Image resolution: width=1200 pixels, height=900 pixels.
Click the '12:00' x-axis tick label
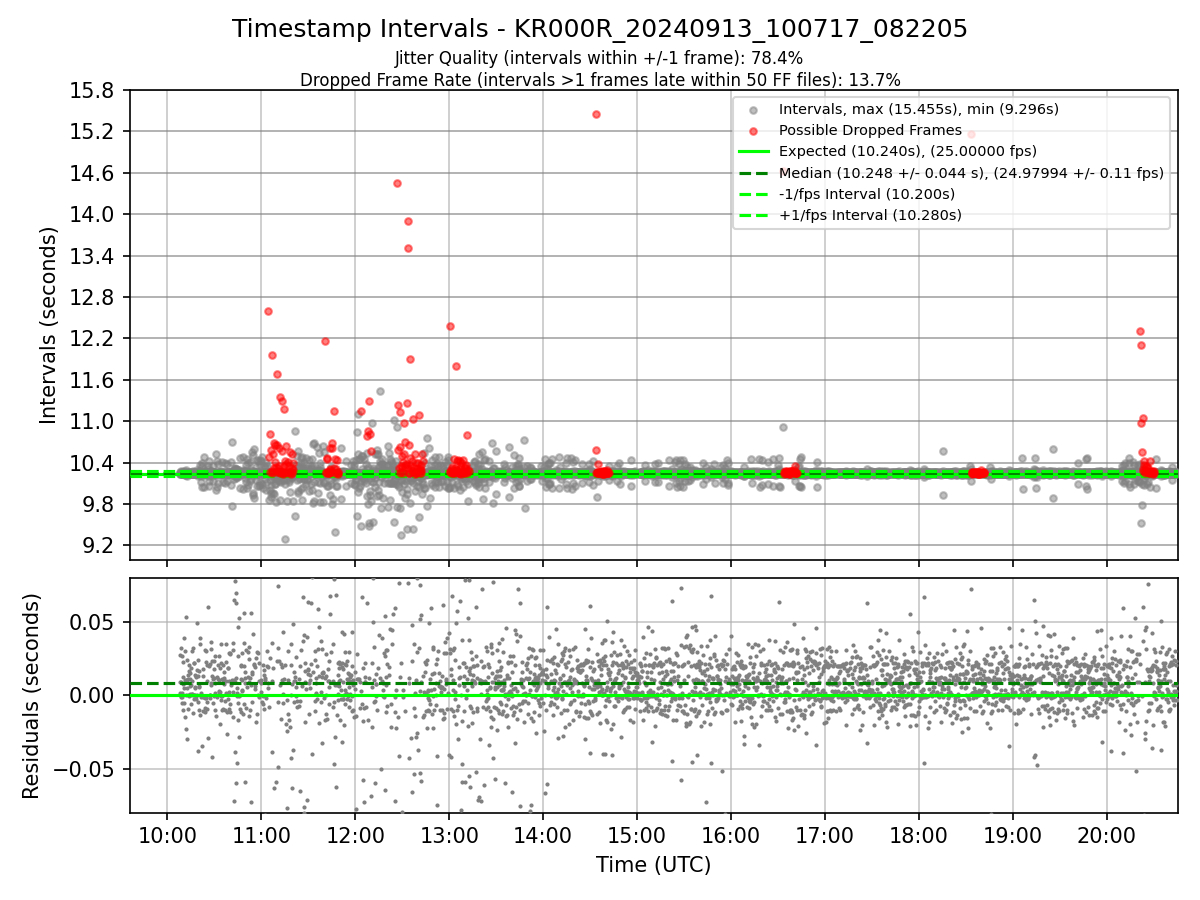(354, 835)
